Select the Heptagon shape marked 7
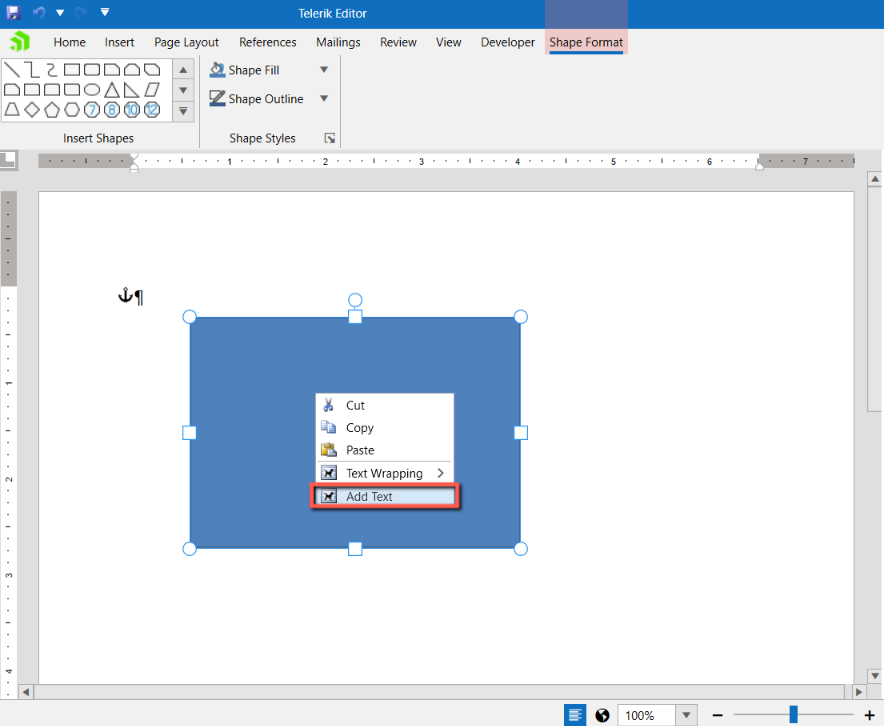The width and height of the screenshot is (884, 726). [x=92, y=110]
